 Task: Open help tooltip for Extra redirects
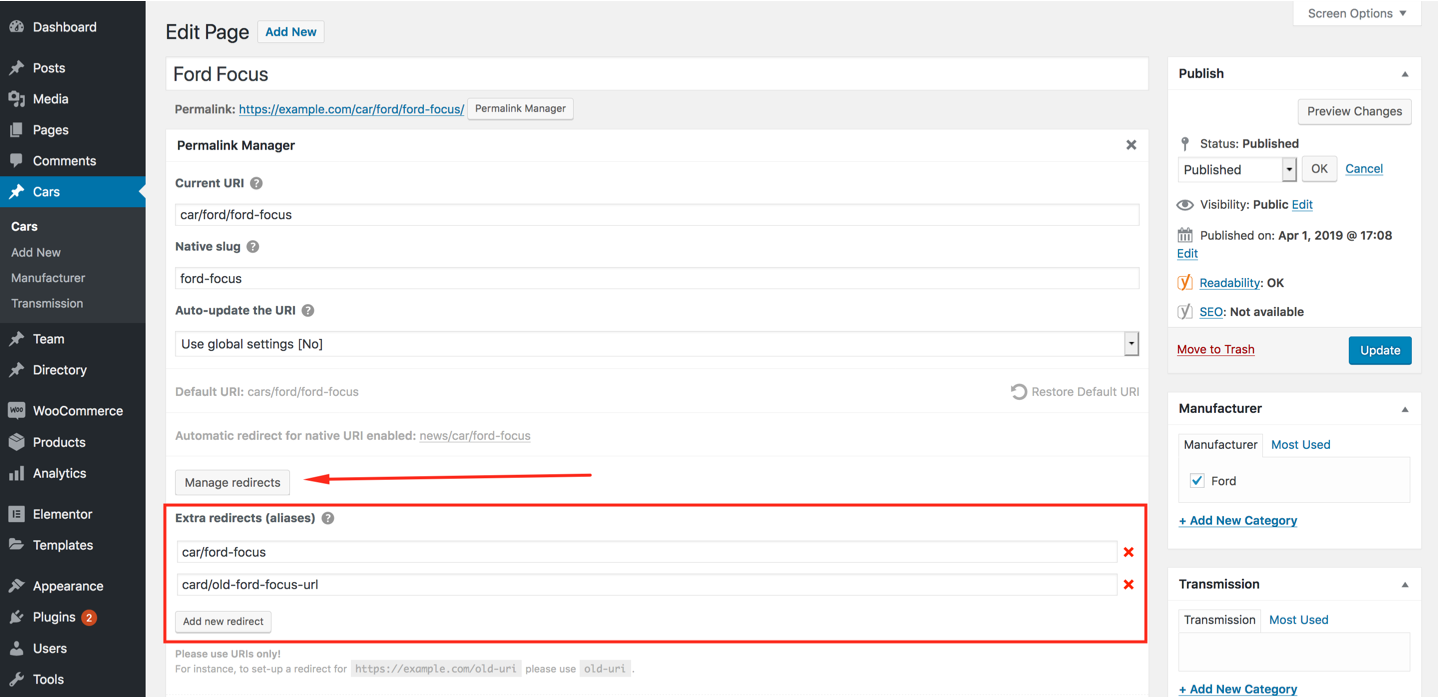pyautogui.click(x=328, y=519)
